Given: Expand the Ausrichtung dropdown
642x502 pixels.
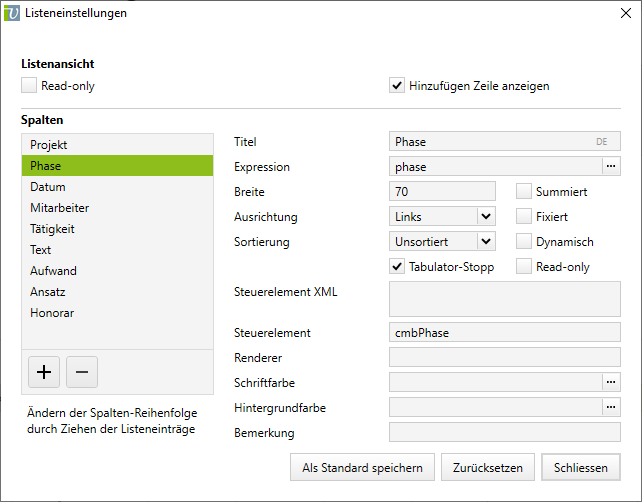Looking at the screenshot, I should point(485,216).
